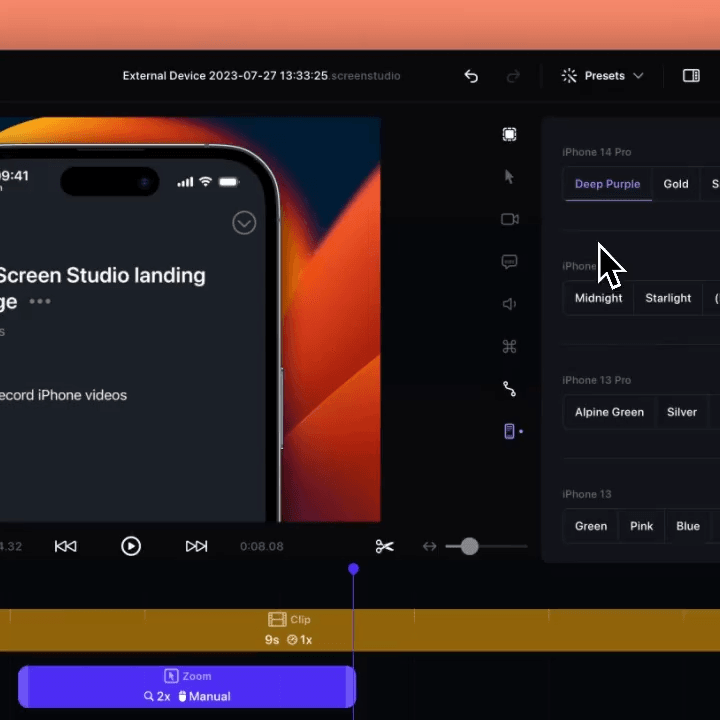720x720 pixels.
Task: Choose Gold iPhone 14 Pro option
Action: (676, 184)
